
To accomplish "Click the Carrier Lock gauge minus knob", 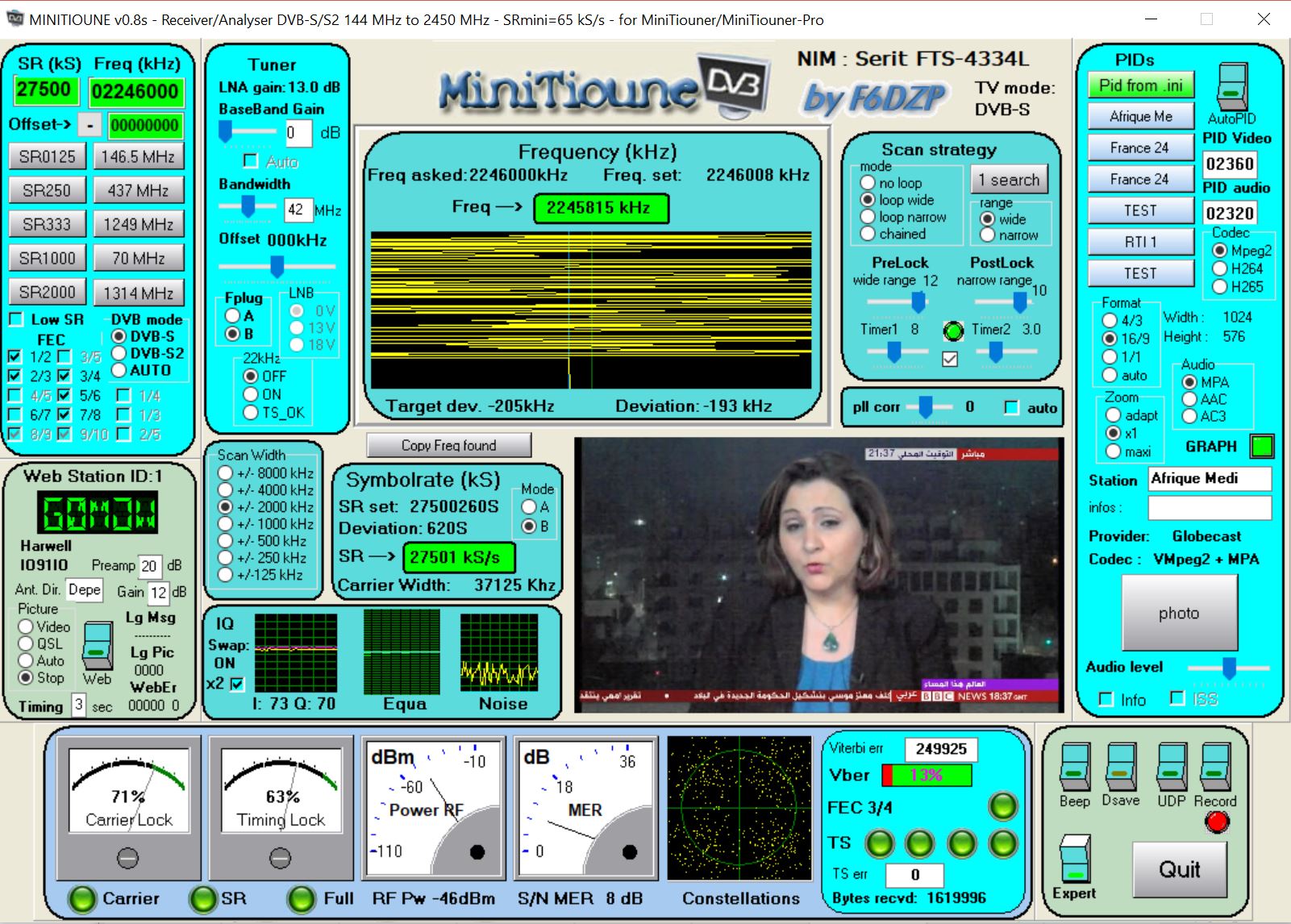I will tap(127, 858).
